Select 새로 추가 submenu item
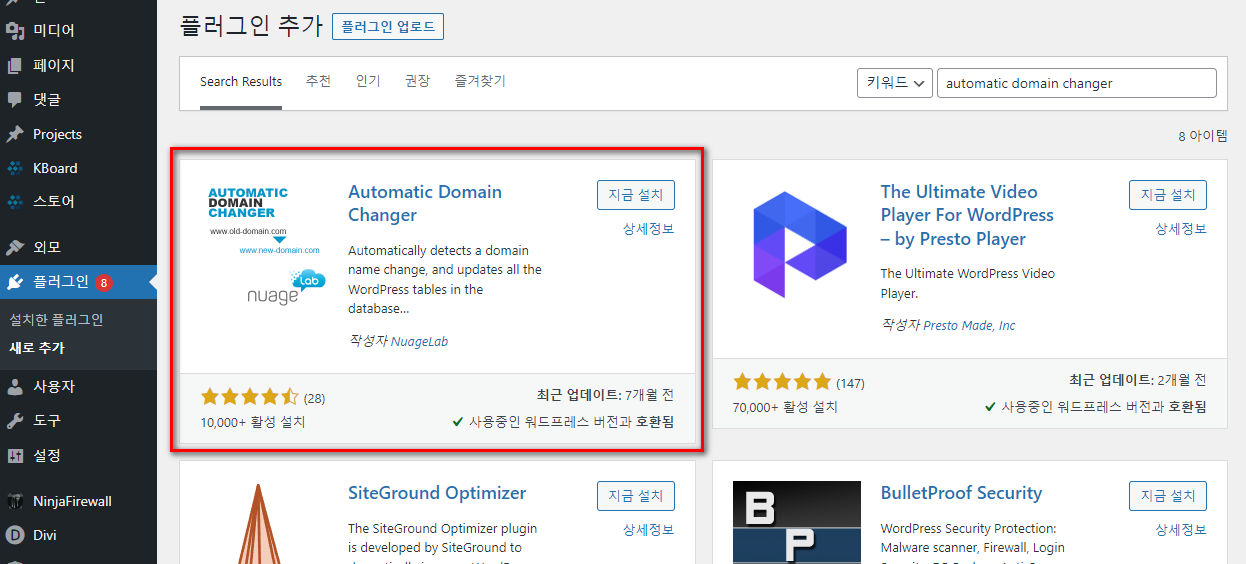 [x=37, y=348]
